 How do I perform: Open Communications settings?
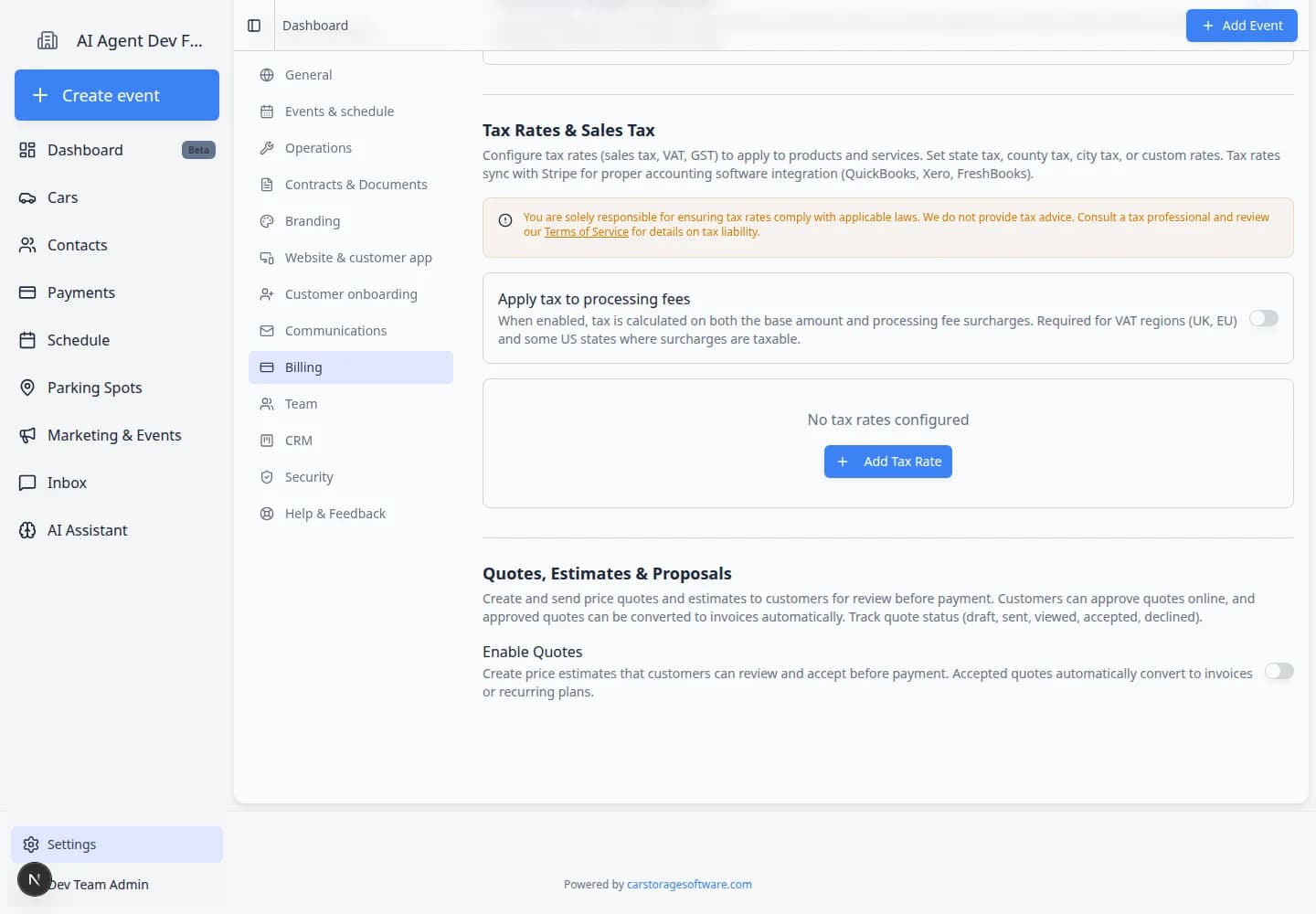pos(351,331)
